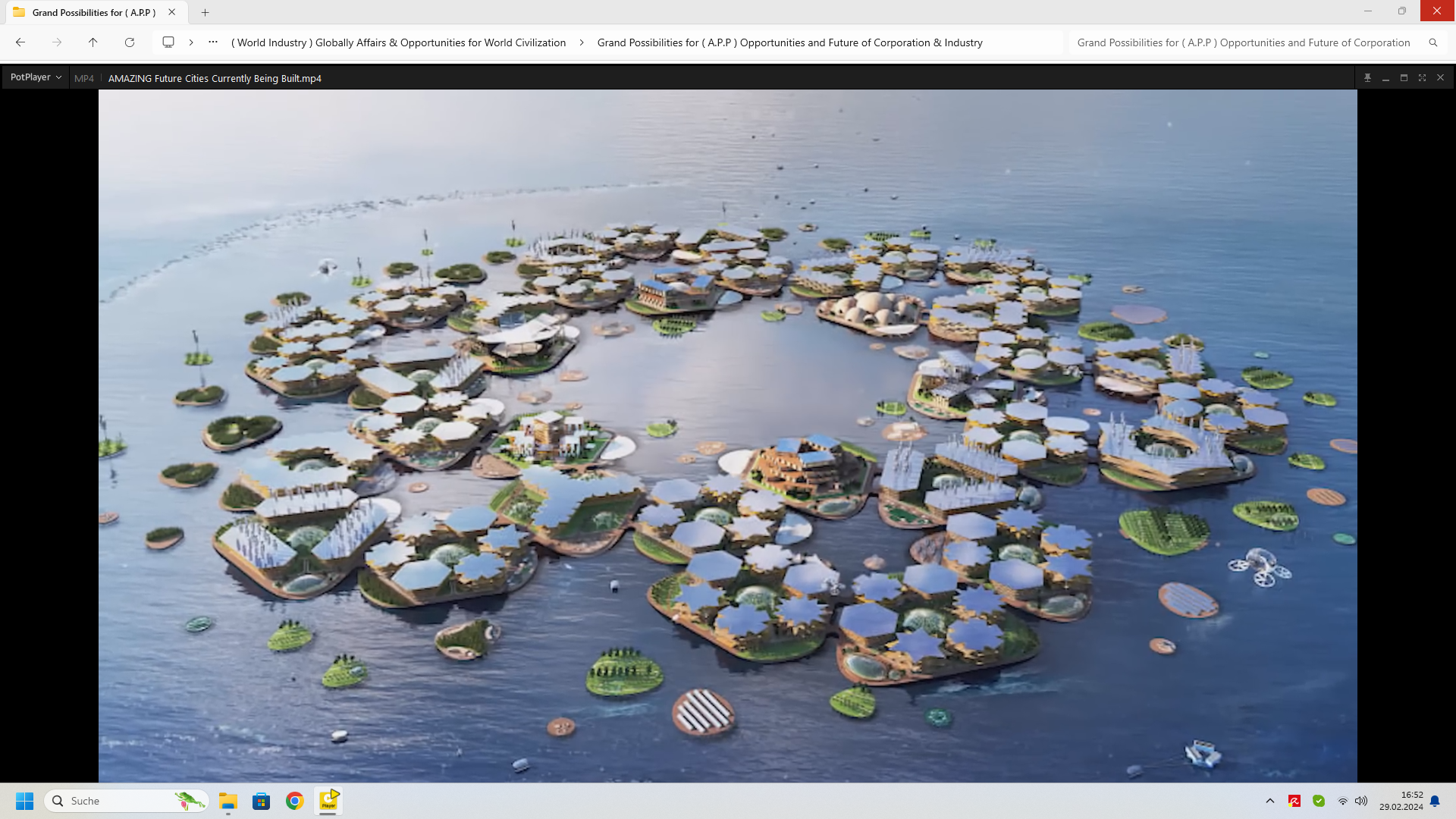1456x819 pixels.
Task: Pin PotPlayer window on top
Action: tap(1367, 78)
